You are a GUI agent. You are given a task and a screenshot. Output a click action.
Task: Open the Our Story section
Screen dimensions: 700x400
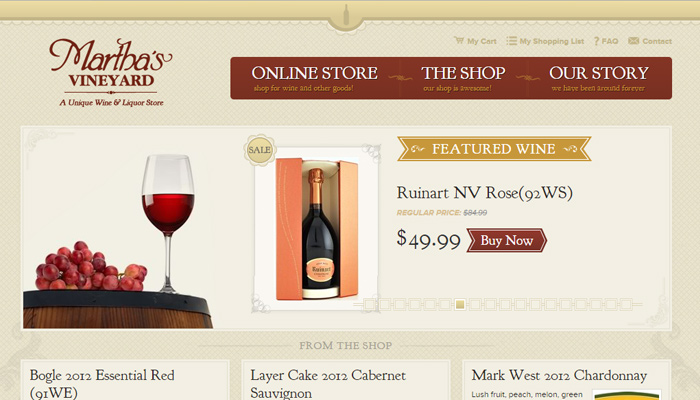599,77
